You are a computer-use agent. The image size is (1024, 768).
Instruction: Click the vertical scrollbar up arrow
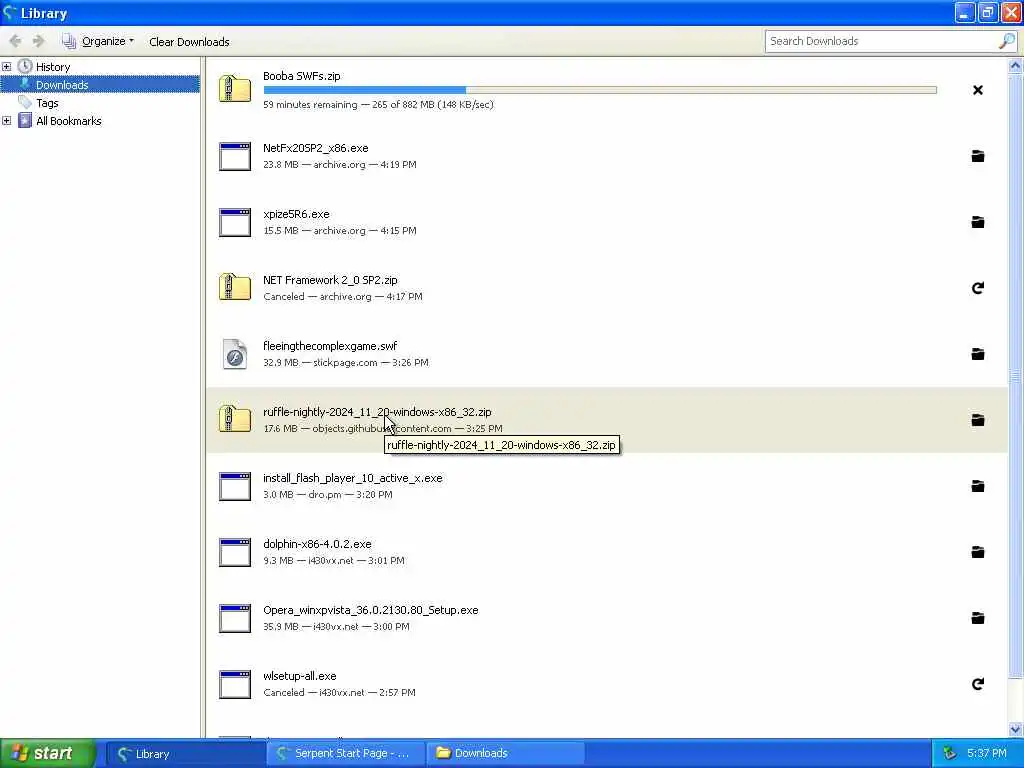tap(1016, 65)
